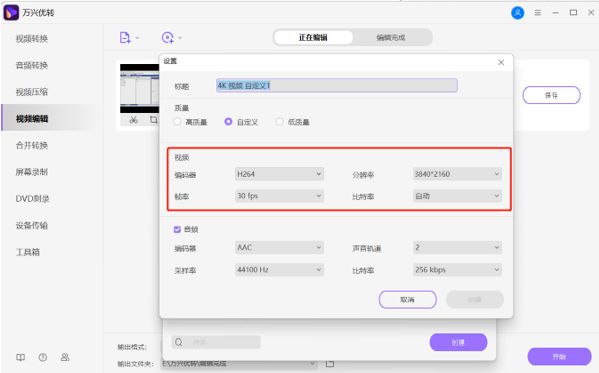The image size is (599, 373).
Task: Click the search input field
Action: point(216,342)
